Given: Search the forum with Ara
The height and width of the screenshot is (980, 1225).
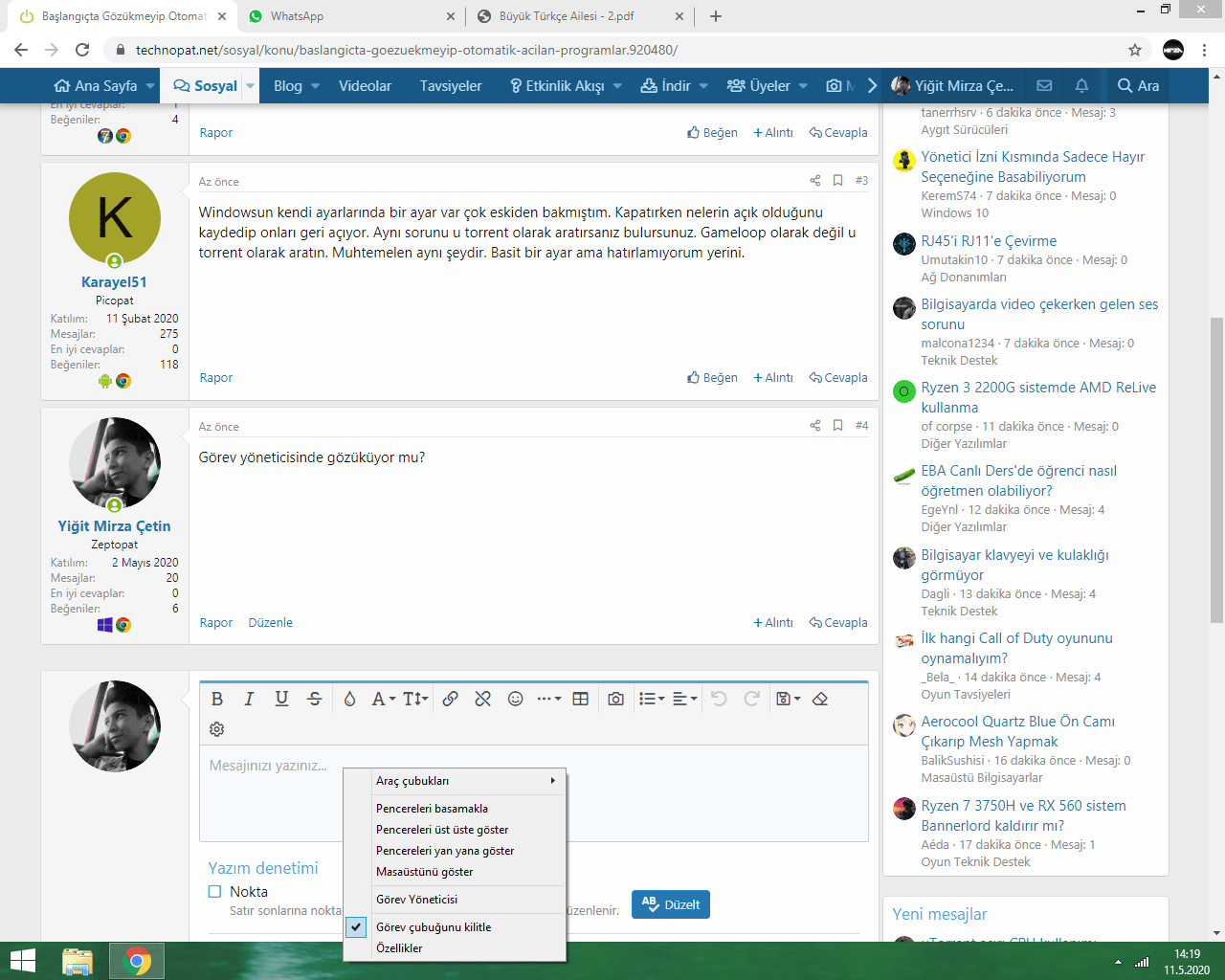Looking at the screenshot, I should (x=1138, y=86).
